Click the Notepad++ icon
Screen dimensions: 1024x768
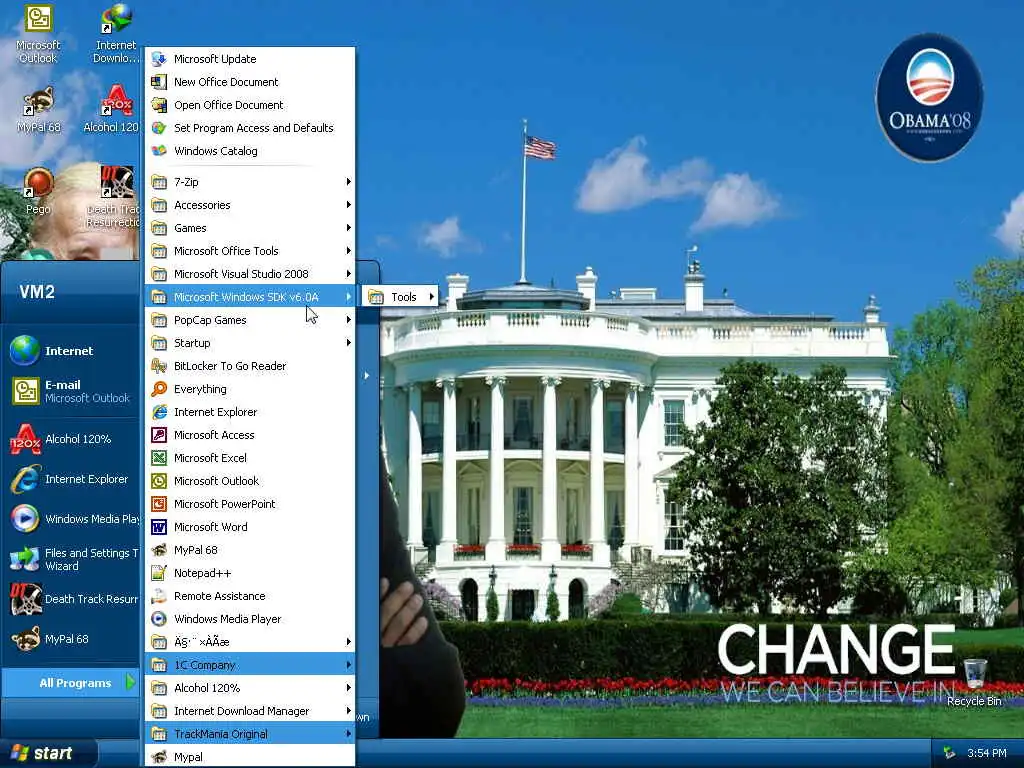(x=159, y=573)
